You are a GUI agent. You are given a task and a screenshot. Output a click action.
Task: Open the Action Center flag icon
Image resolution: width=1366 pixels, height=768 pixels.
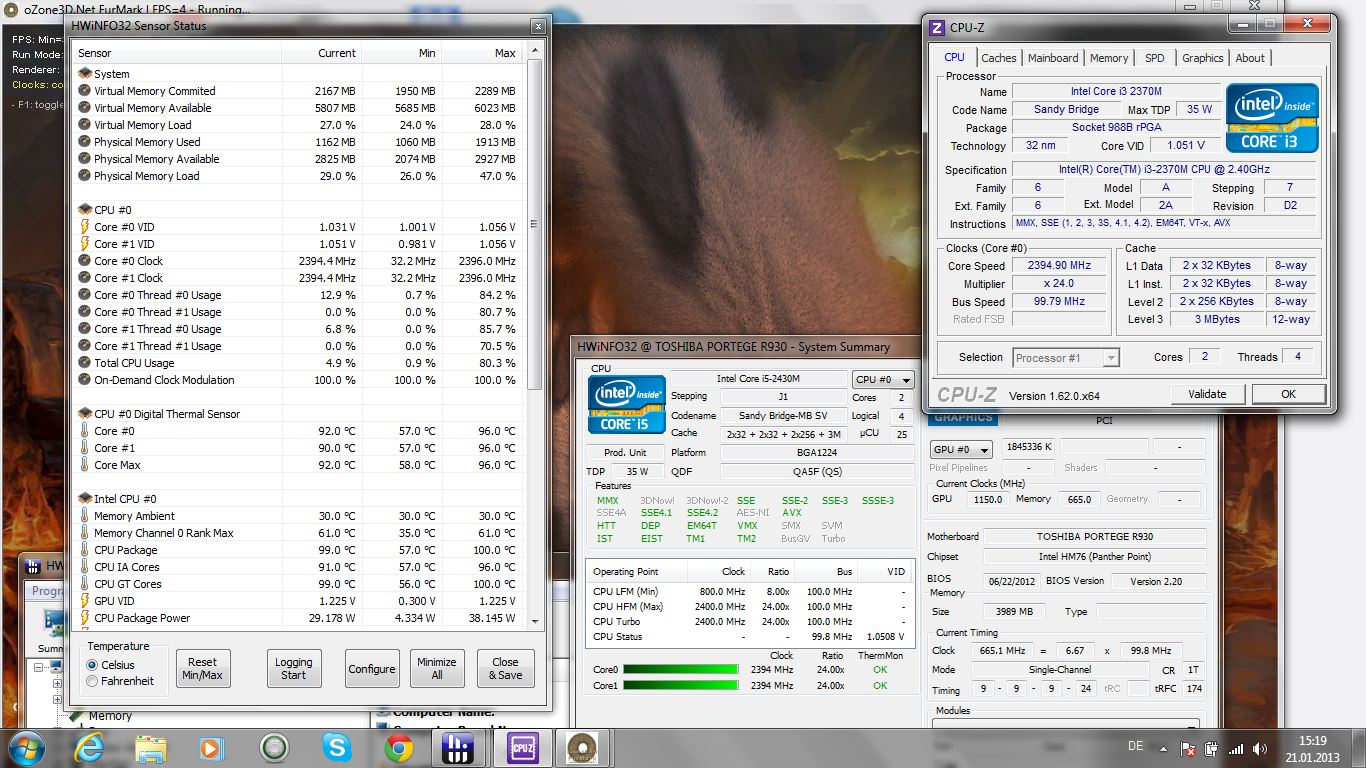click(x=1190, y=748)
